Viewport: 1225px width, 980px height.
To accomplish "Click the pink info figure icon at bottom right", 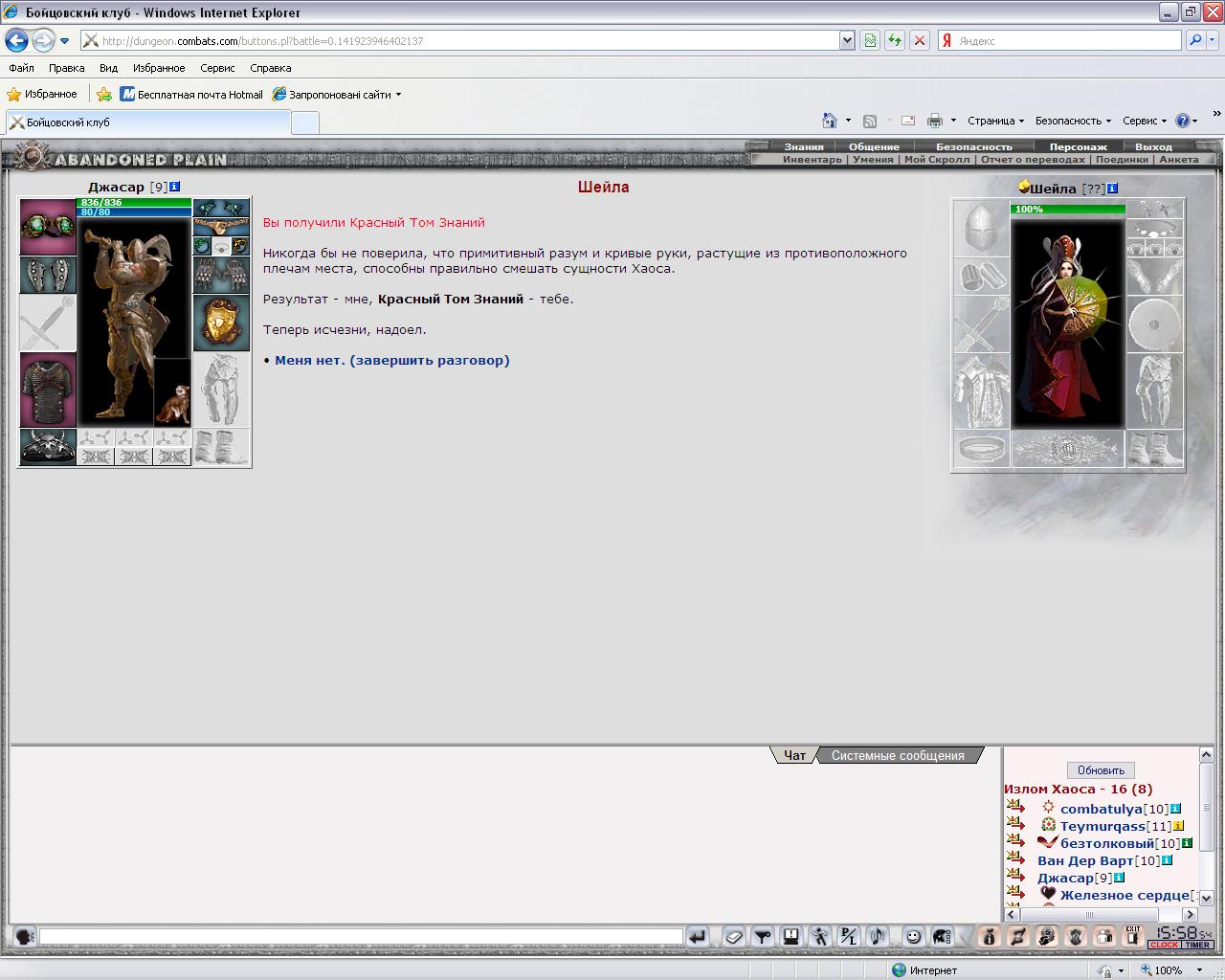I will pyautogui.click(x=990, y=937).
